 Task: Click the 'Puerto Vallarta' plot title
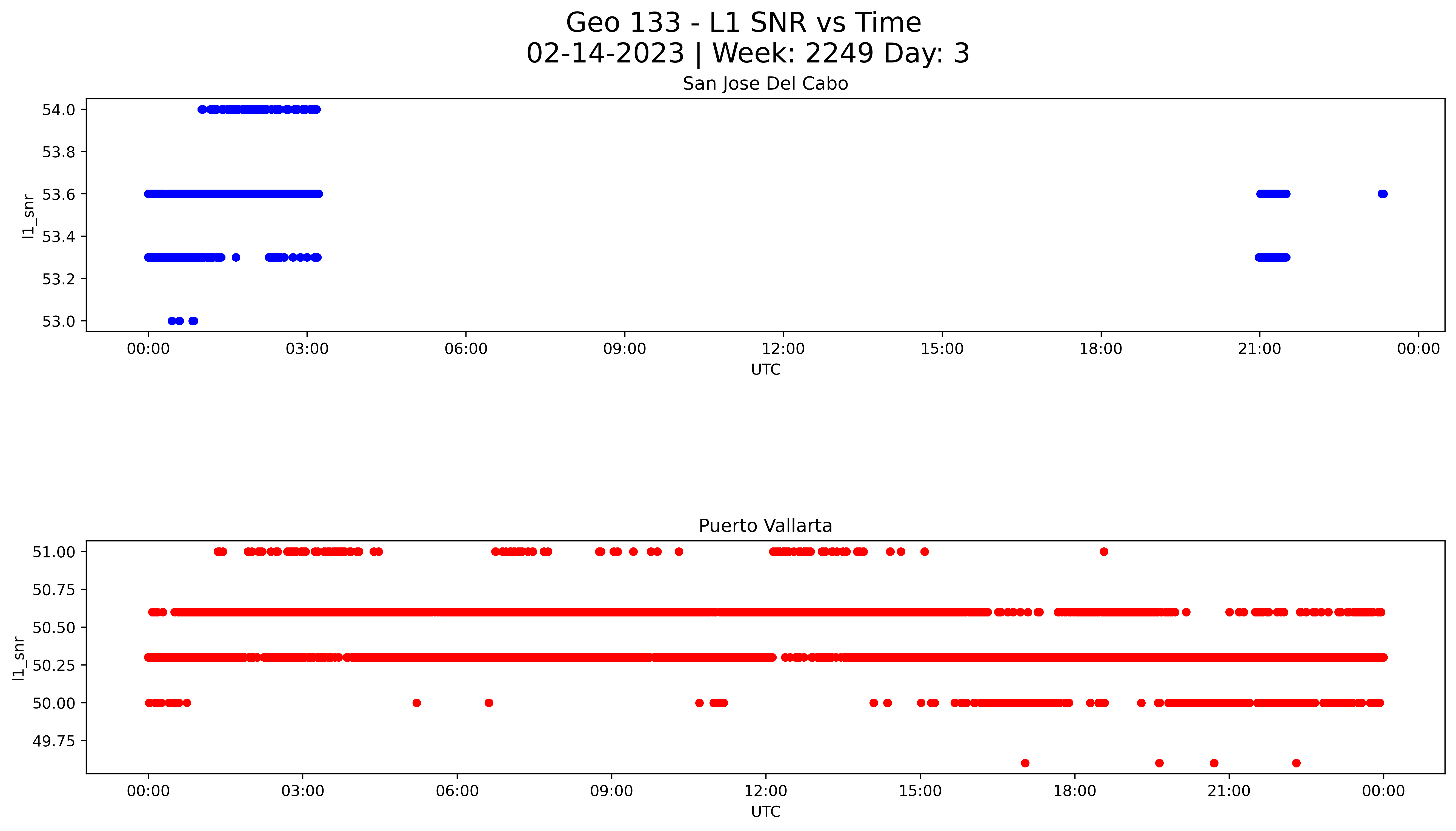[765, 526]
